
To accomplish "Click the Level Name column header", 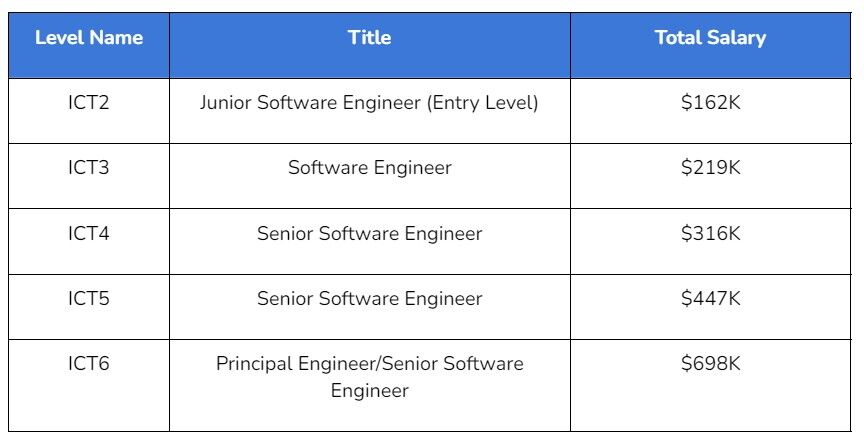I will (89, 39).
